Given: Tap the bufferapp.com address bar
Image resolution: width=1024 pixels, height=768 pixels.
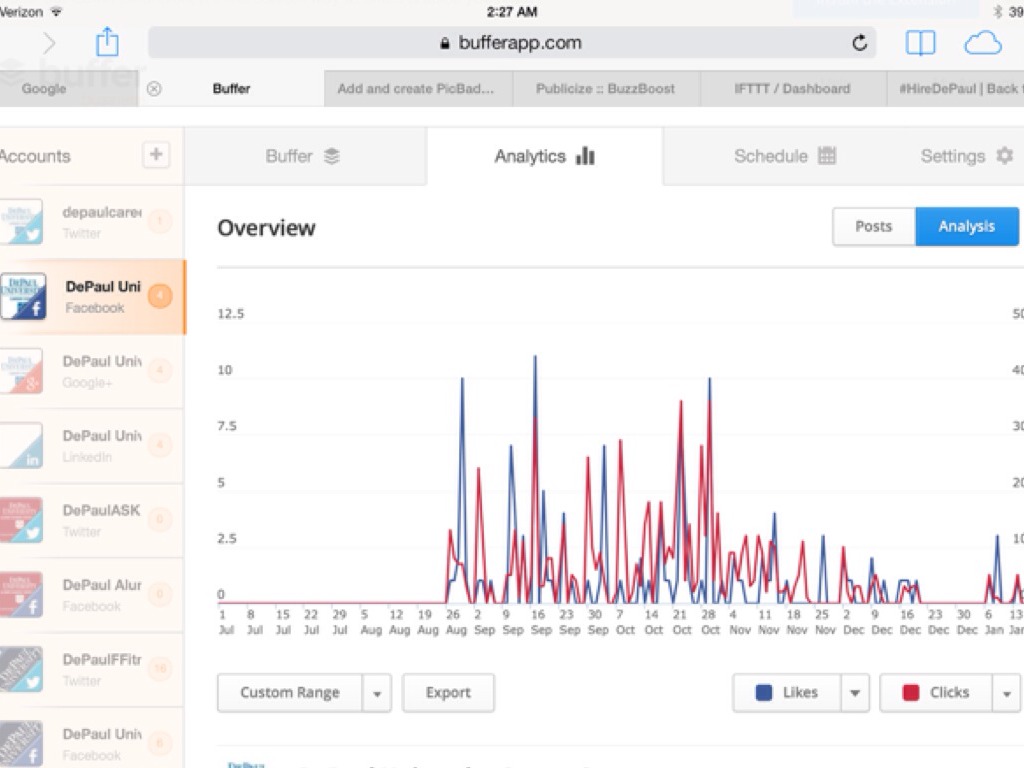Looking at the screenshot, I should pyautogui.click(x=510, y=43).
